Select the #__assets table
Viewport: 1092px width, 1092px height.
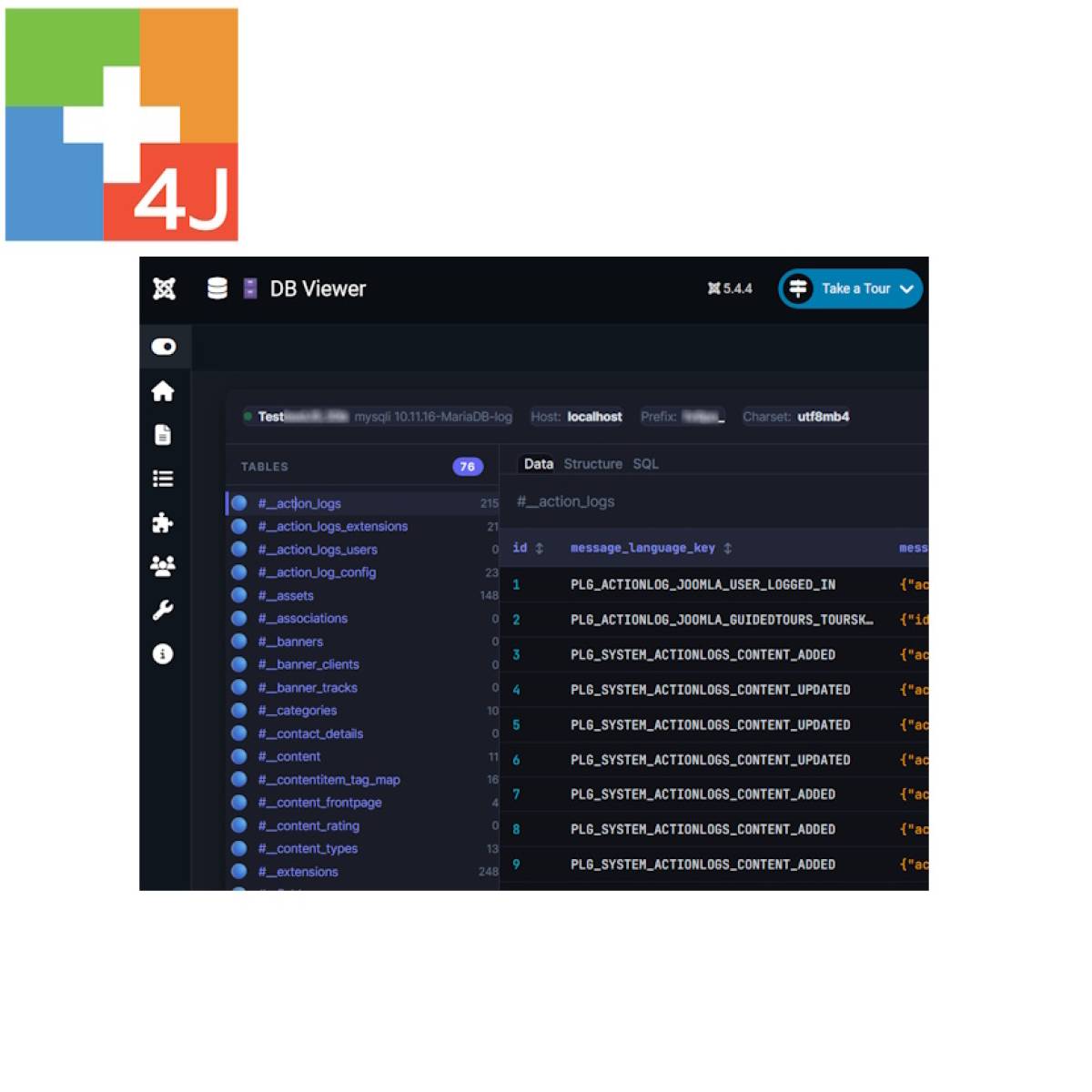pos(363,595)
